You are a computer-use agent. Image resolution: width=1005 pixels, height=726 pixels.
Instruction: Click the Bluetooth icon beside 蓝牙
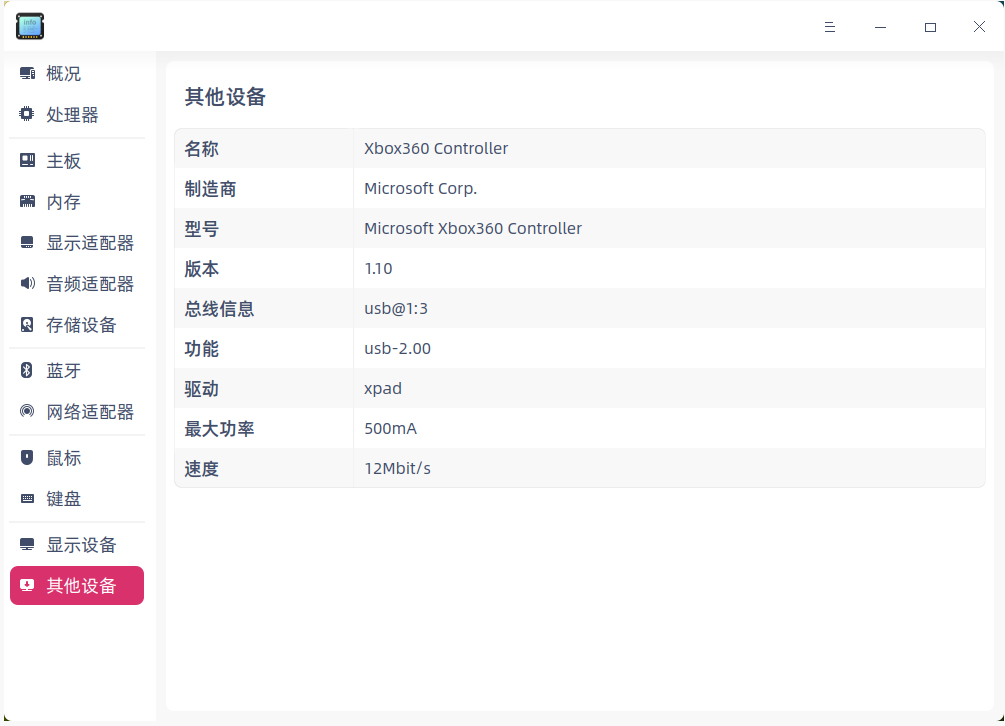pyautogui.click(x=26, y=370)
